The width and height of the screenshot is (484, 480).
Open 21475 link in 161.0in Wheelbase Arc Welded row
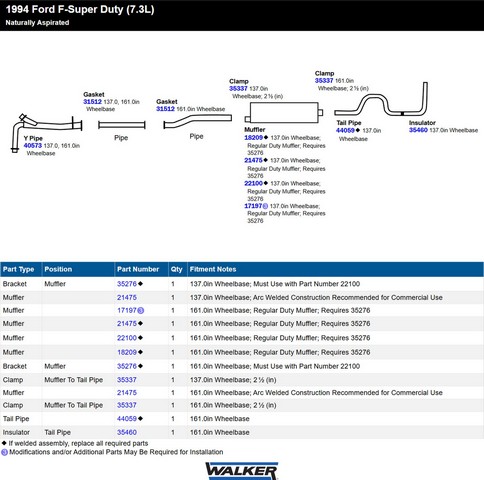click(x=127, y=393)
